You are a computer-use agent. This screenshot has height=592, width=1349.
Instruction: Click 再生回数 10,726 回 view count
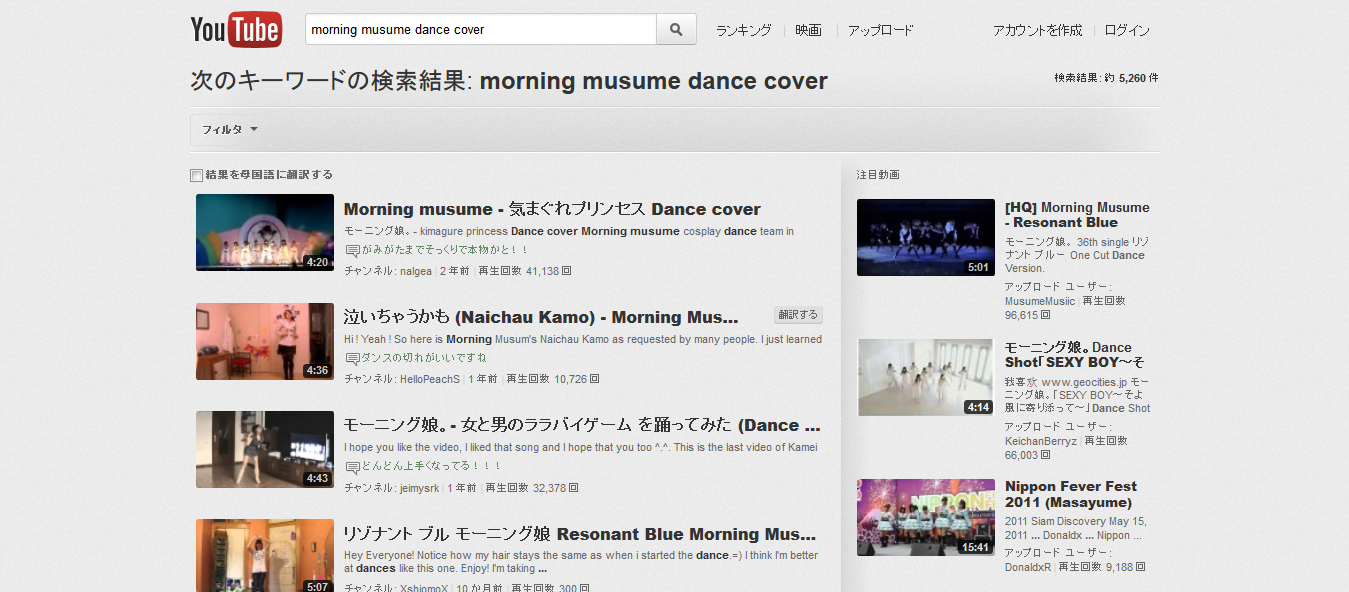click(x=553, y=379)
